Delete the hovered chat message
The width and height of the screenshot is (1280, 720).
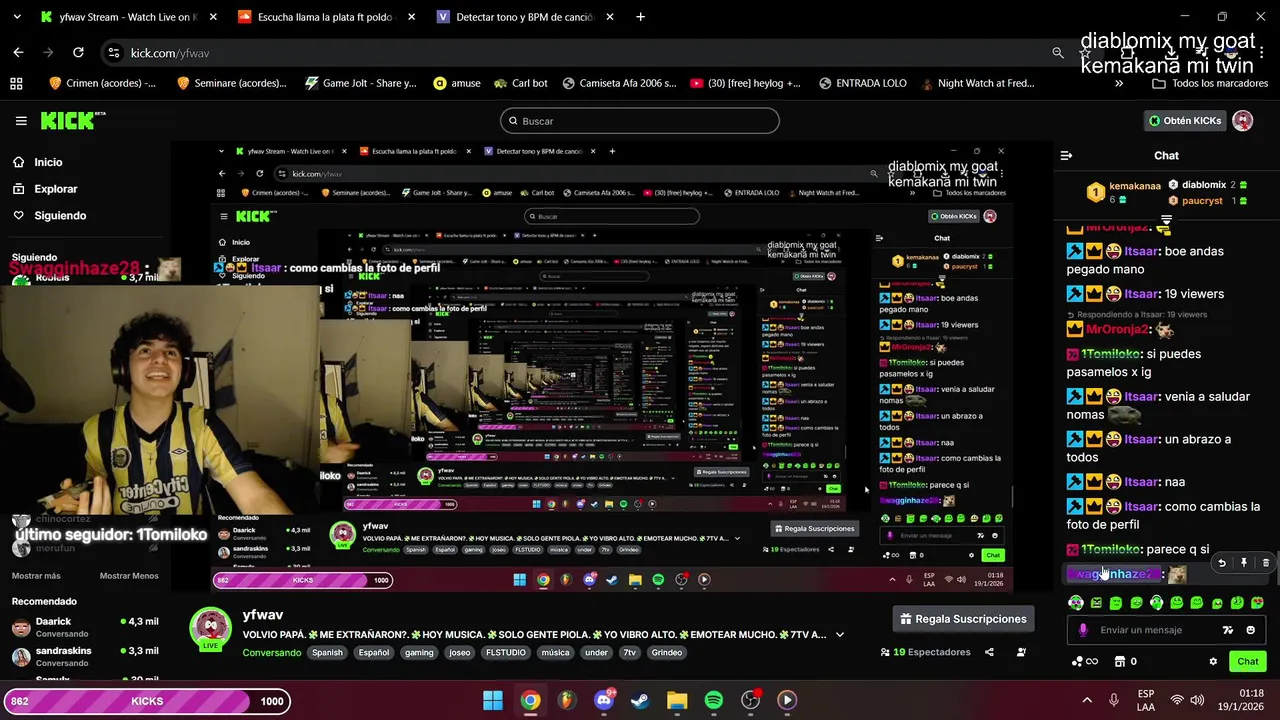(x=1266, y=563)
